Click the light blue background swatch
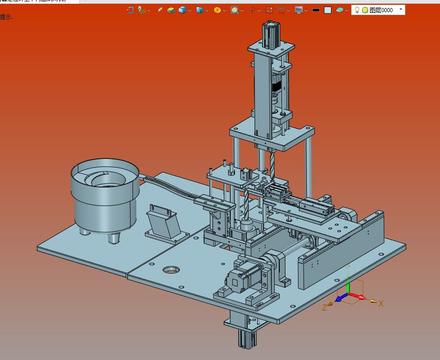440x360 pixels. point(328,10)
